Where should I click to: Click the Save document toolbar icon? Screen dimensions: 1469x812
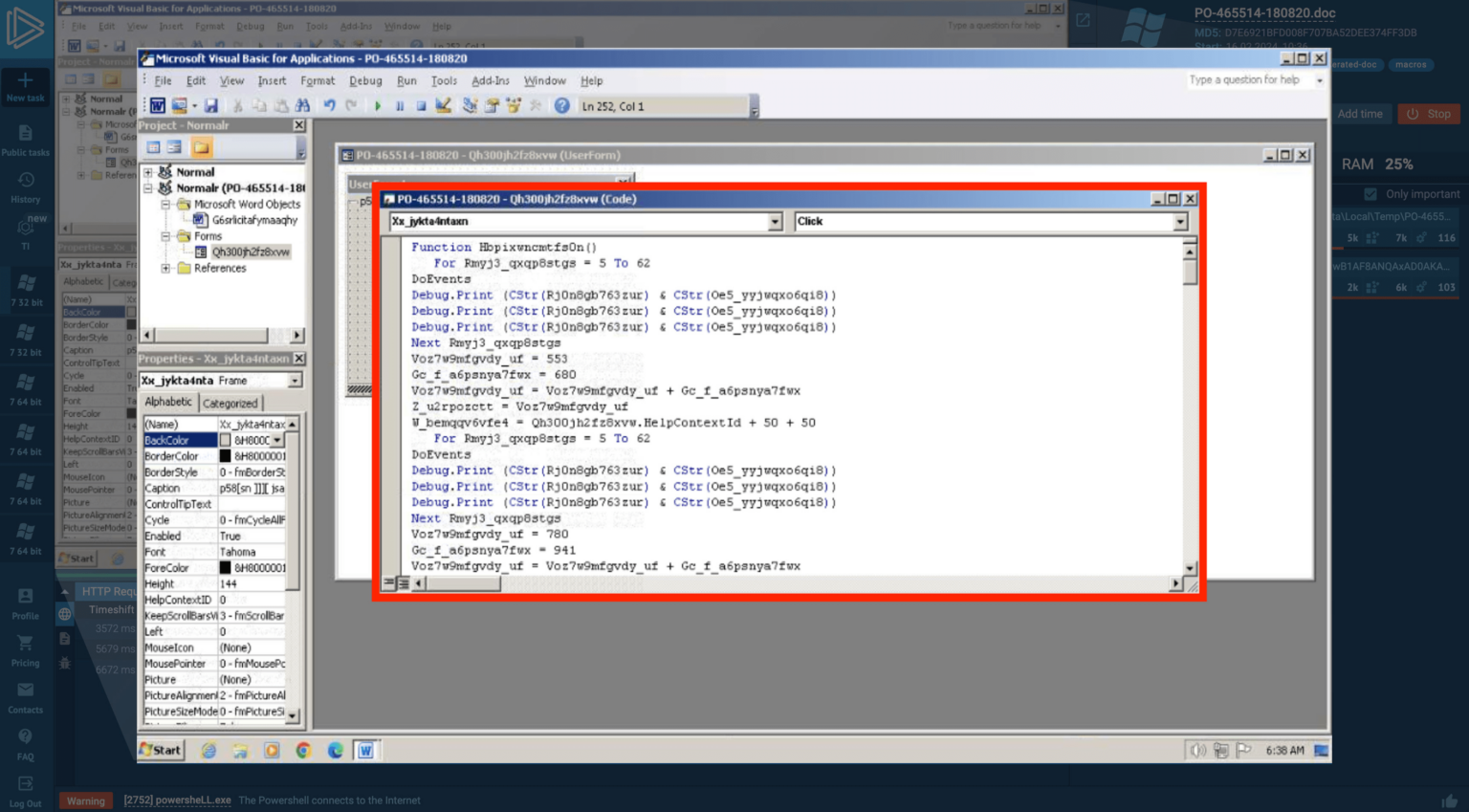(x=211, y=106)
